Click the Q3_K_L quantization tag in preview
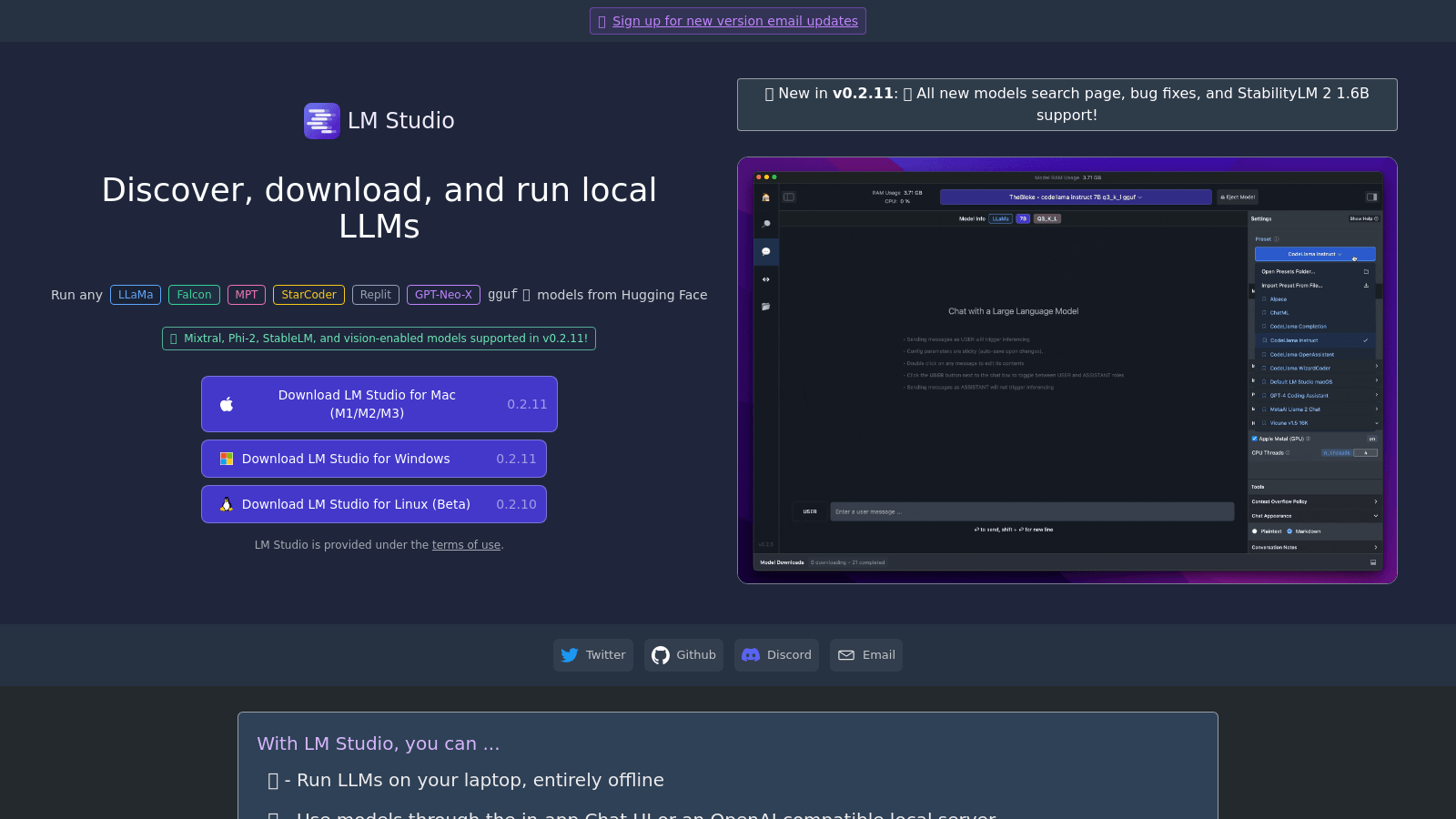The width and height of the screenshot is (1456, 819). (x=1046, y=218)
